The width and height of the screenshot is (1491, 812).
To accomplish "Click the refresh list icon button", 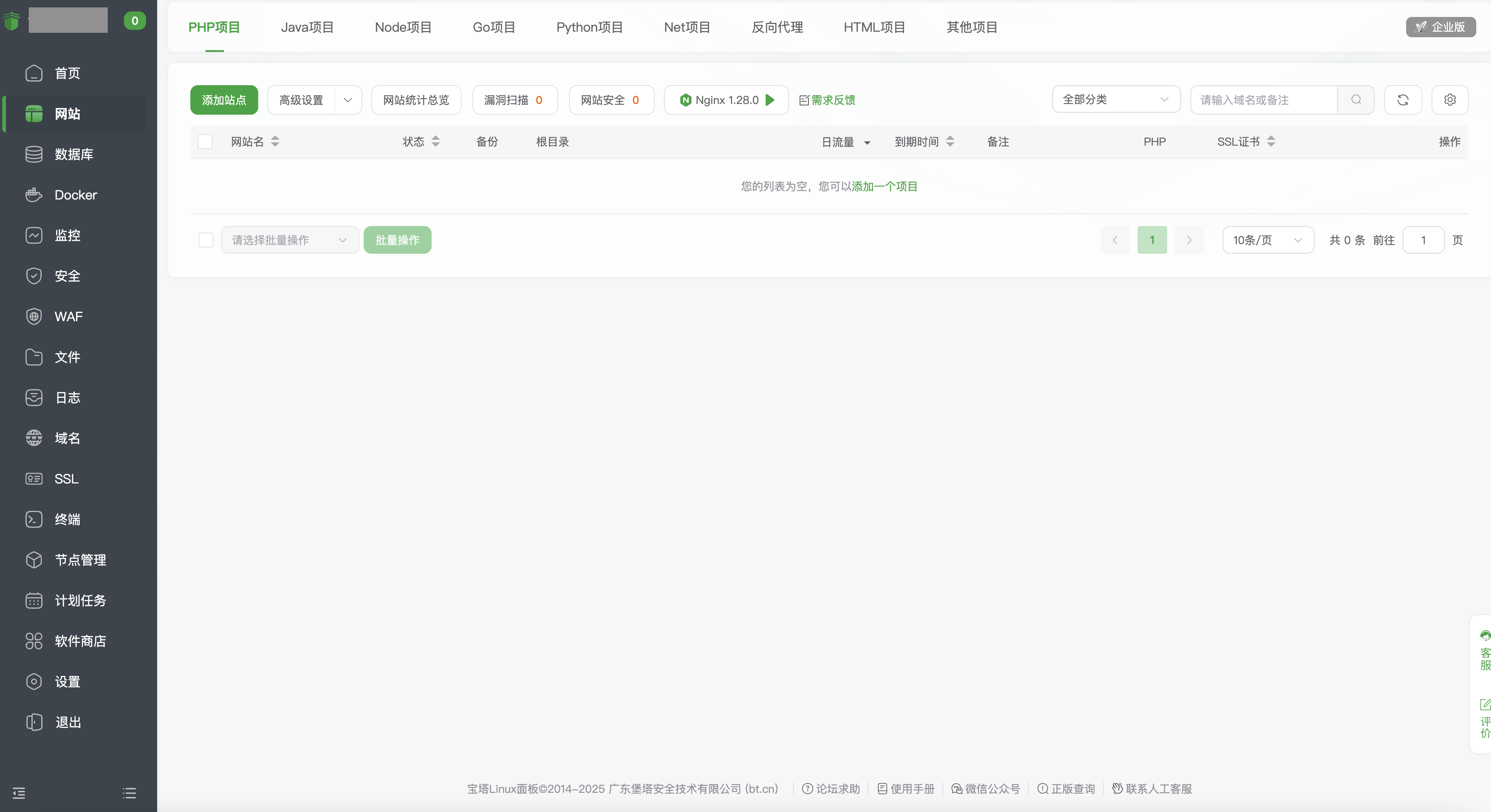I will click(x=1402, y=100).
